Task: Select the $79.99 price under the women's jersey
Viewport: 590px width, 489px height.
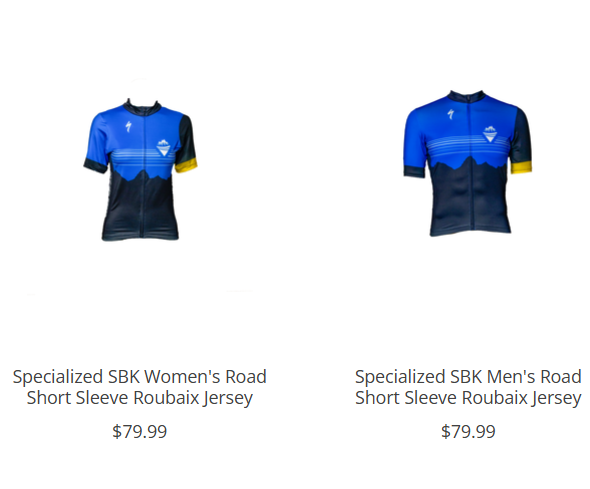Action: tap(140, 431)
